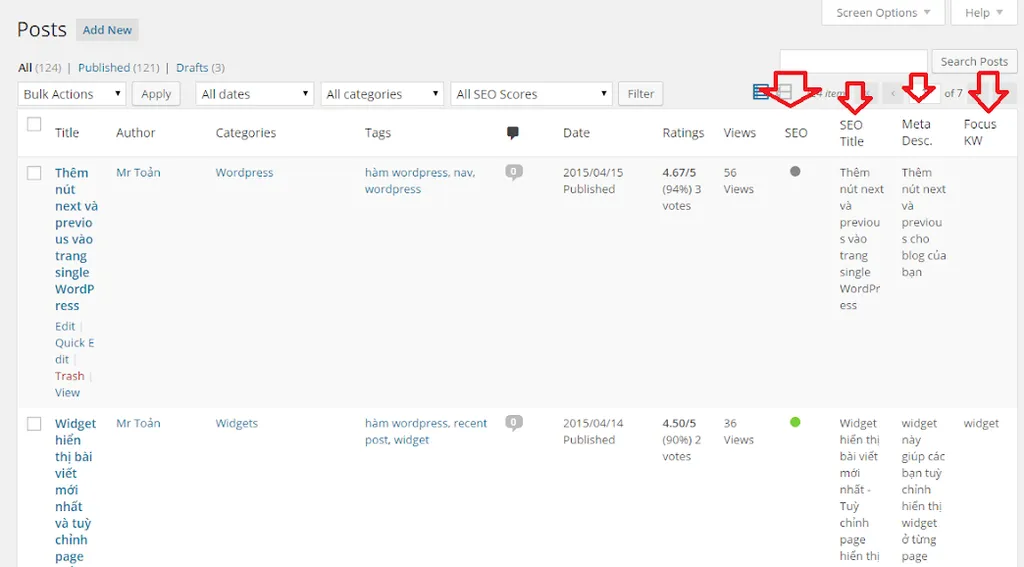Go to previous page arrow in pagination
Image resolution: width=1024 pixels, height=567 pixels.
[893, 94]
